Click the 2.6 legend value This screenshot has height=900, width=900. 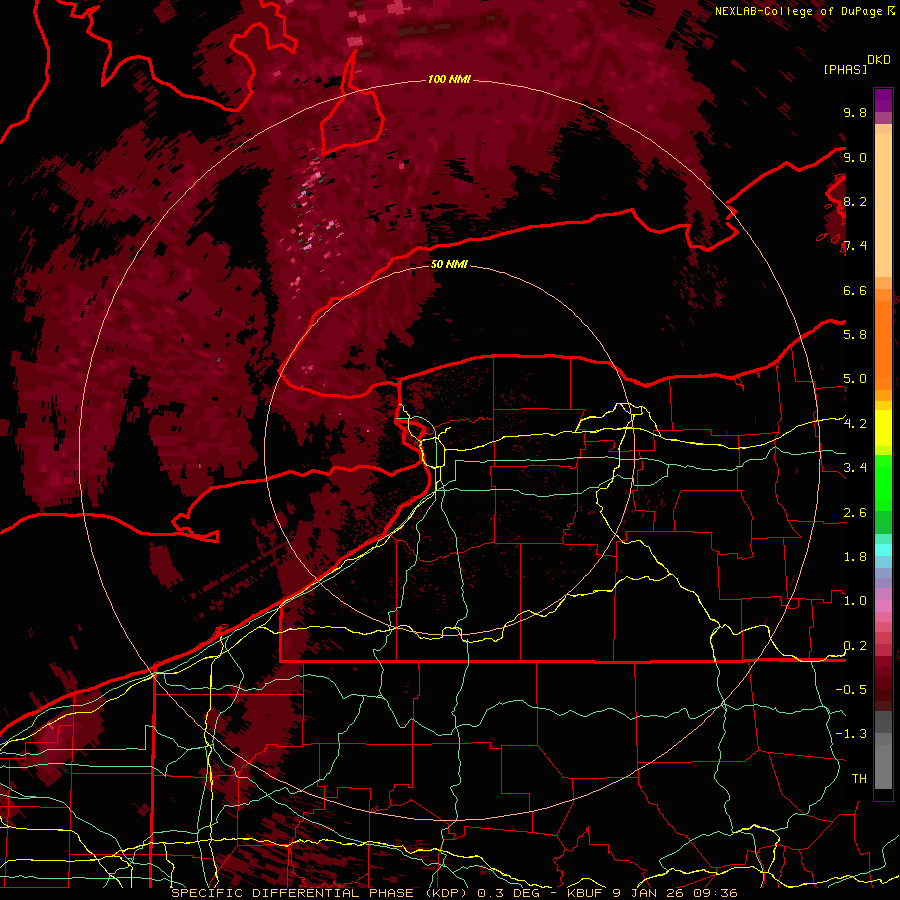[855, 513]
